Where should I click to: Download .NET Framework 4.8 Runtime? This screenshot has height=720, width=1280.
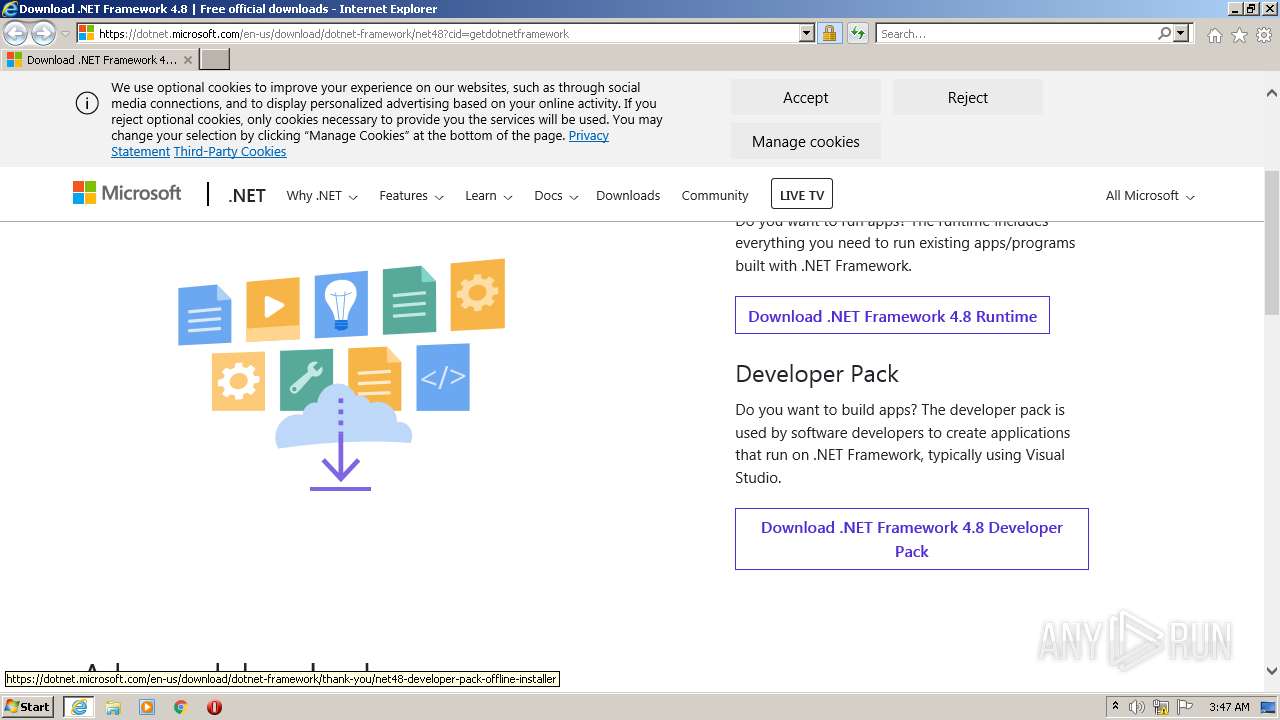[892, 316]
